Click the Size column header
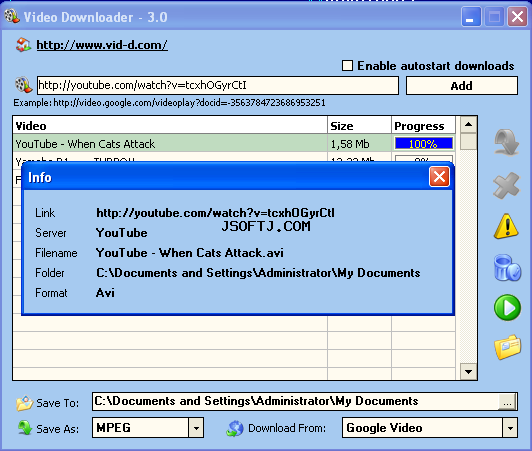The width and height of the screenshot is (532, 451). [x=359, y=126]
